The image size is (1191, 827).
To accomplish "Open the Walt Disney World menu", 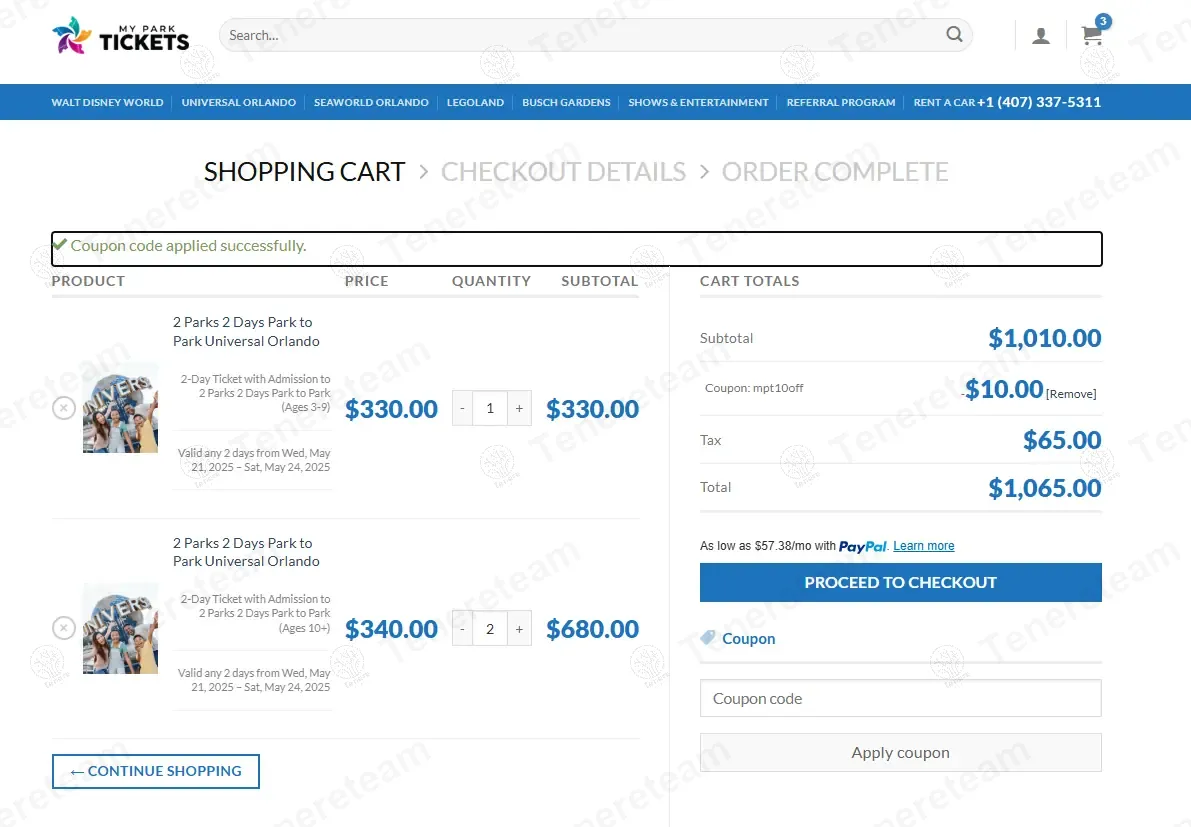I will click(x=107, y=102).
